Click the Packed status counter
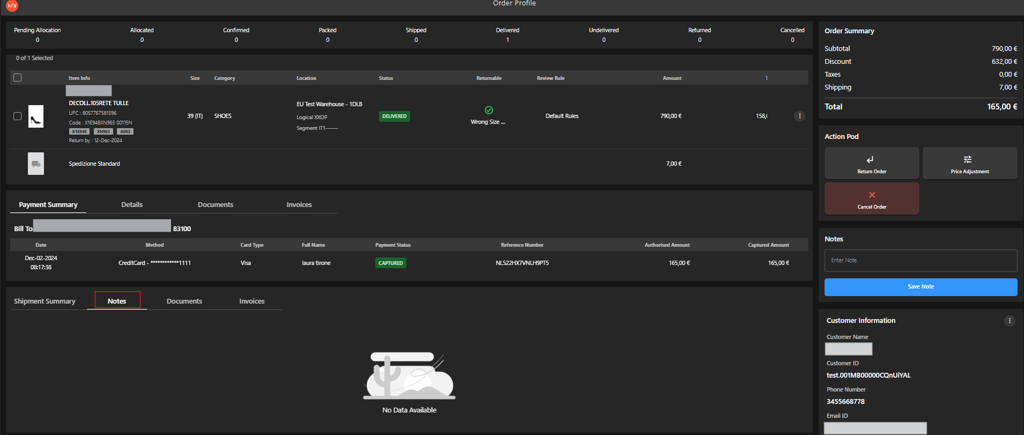Image resolution: width=1024 pixels, height=435 pixels. coord(327,35)
